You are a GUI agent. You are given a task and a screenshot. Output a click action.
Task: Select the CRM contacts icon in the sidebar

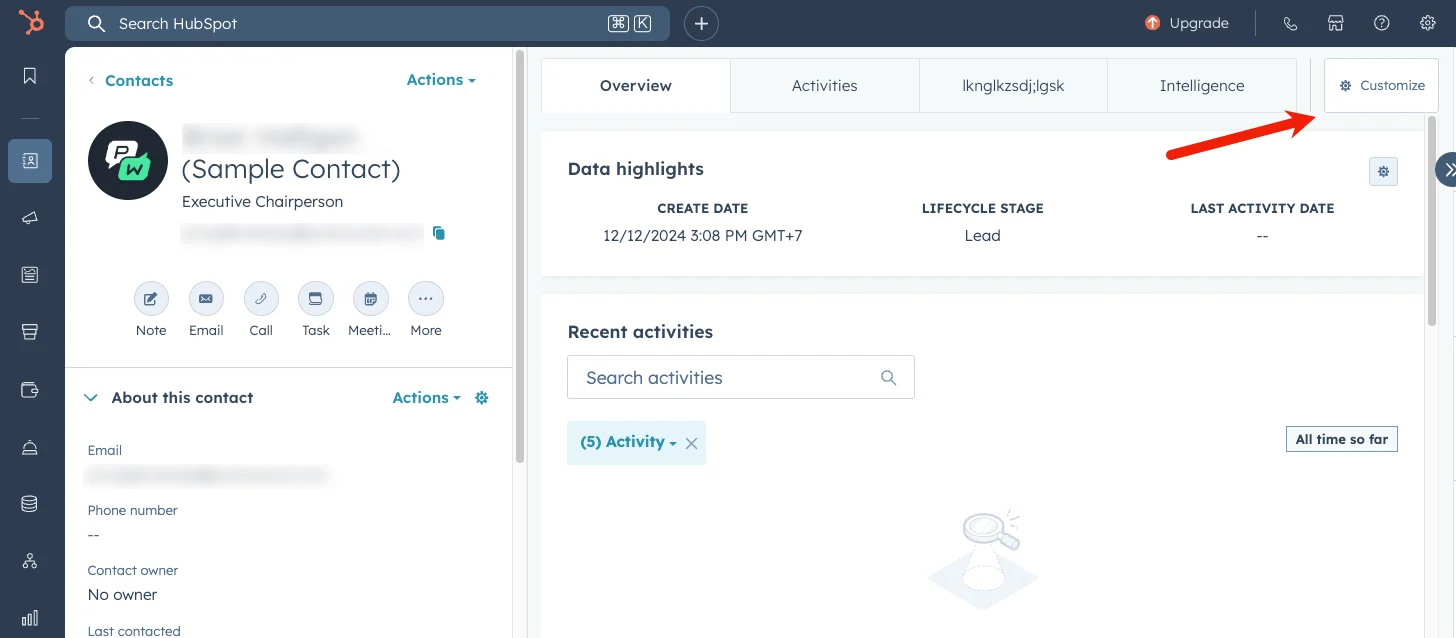tap(29, 160)
